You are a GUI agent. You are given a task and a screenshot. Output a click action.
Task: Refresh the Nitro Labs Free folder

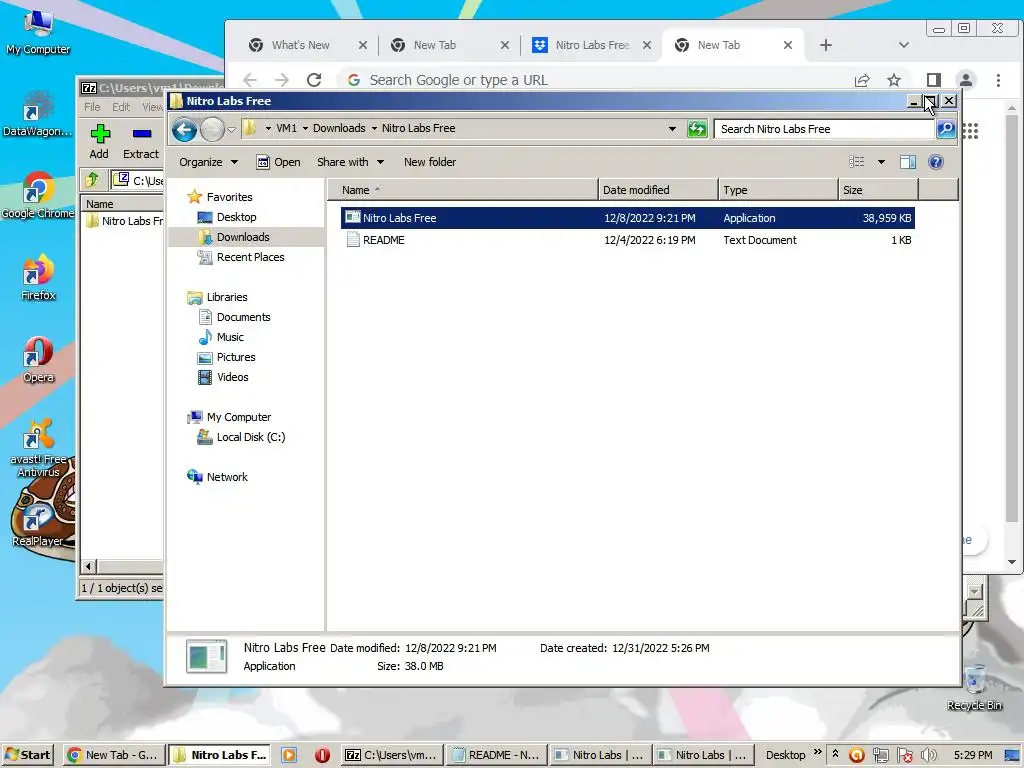(697, 129)
